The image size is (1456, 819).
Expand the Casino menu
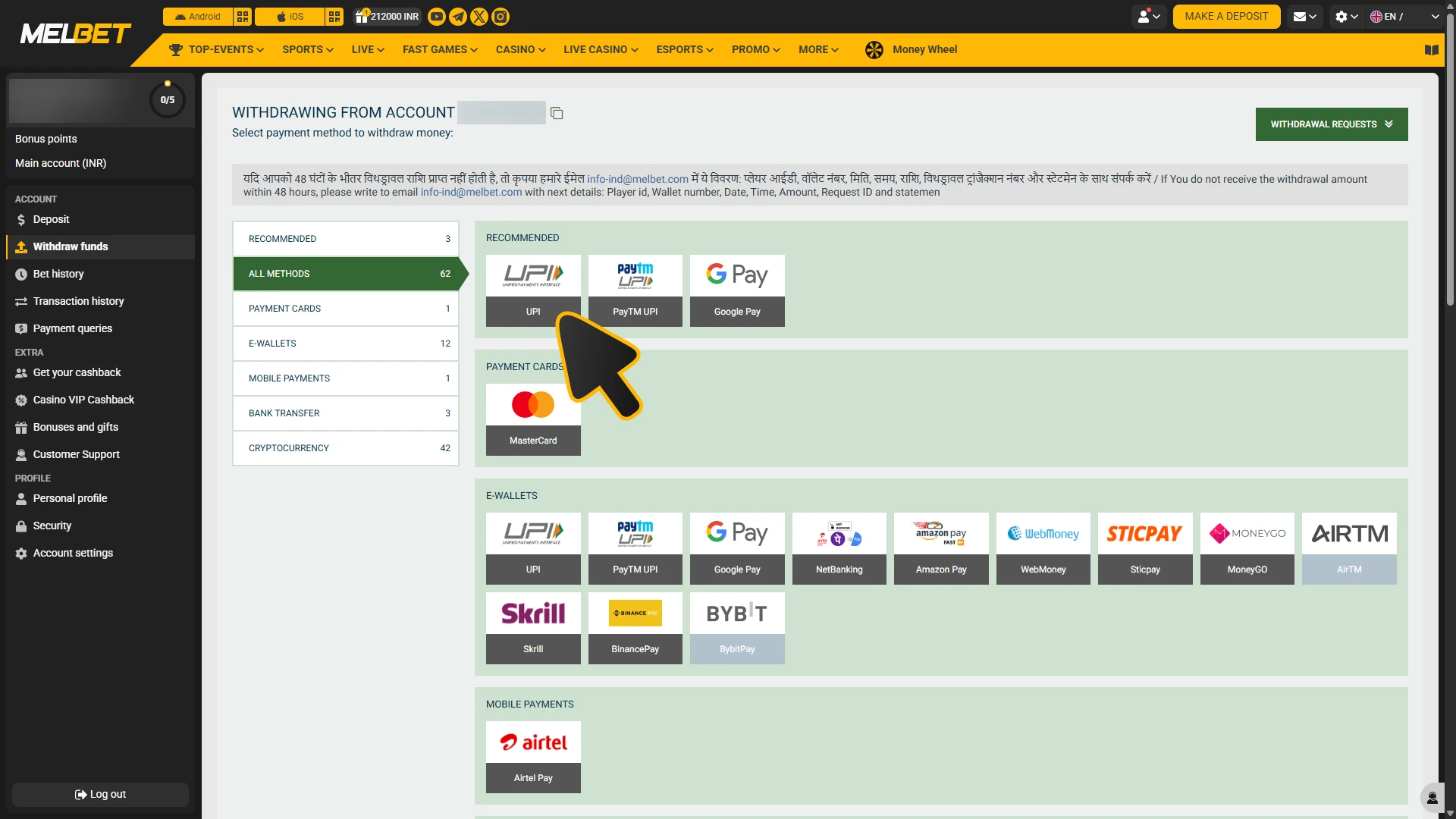[521, 50]
